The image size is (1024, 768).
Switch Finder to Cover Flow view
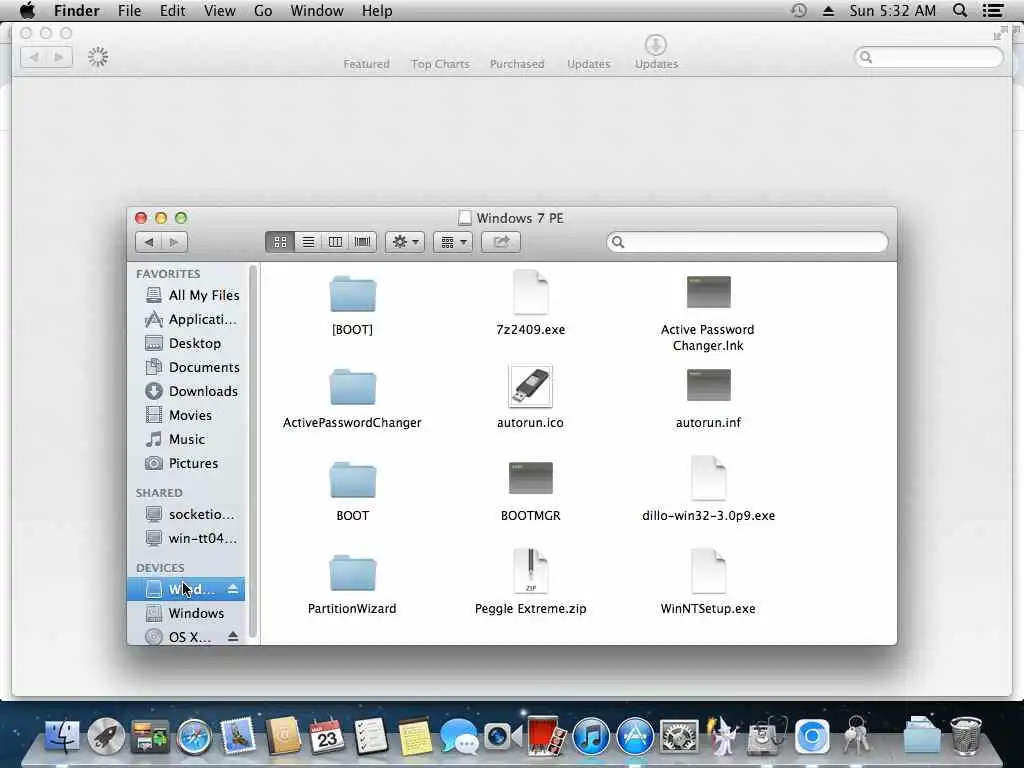click(x=362, y=242)
